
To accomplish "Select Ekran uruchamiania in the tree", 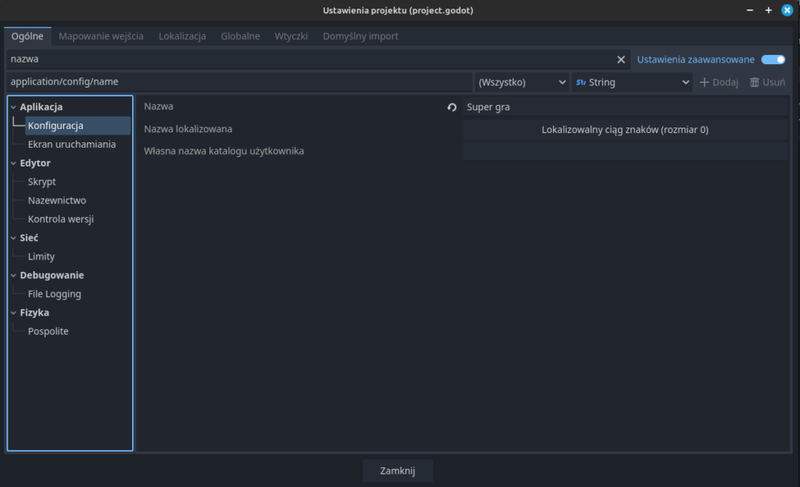I will tap(72, 144).
